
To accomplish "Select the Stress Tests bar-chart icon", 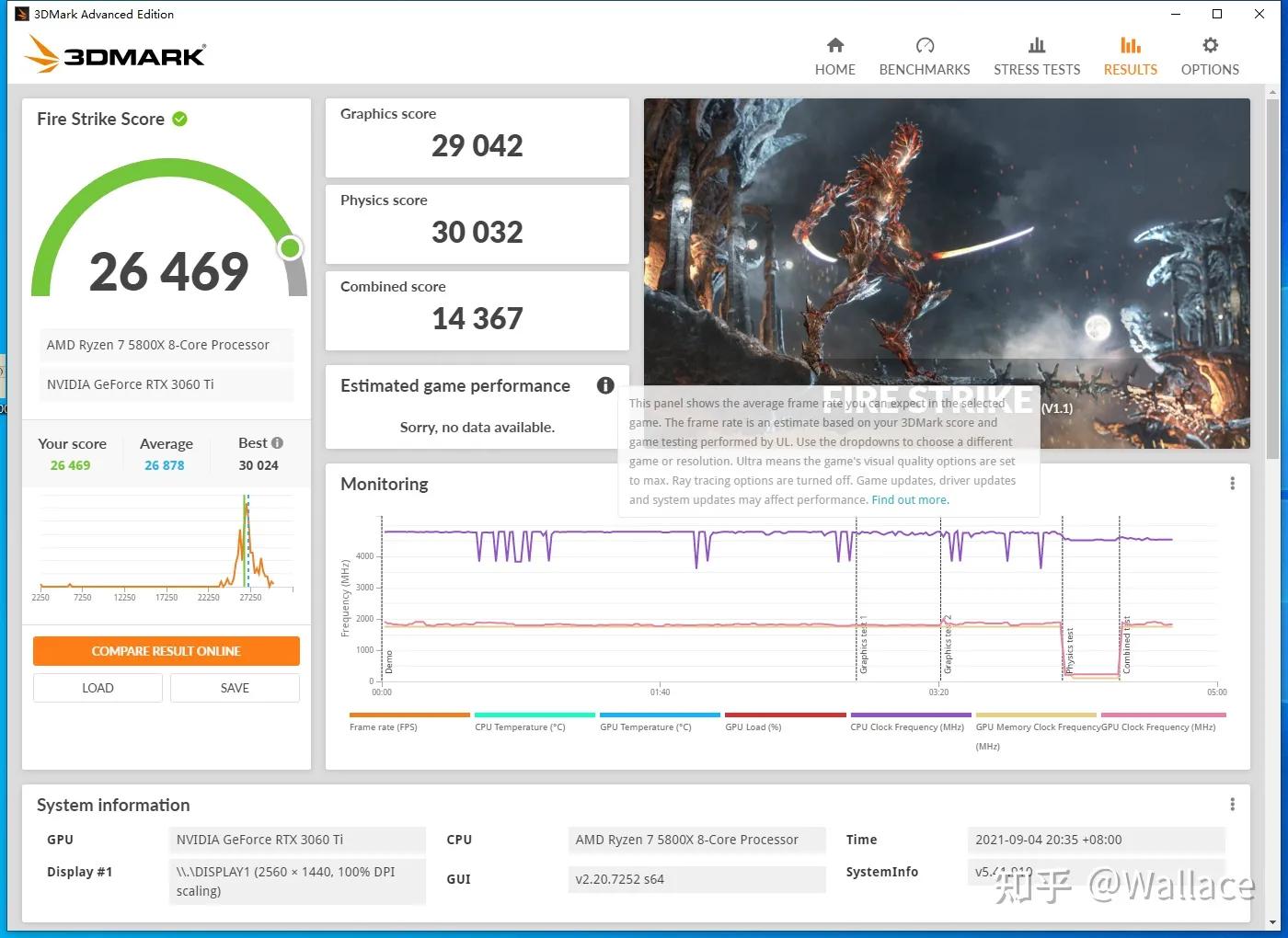I will (x=1036, y=43).
